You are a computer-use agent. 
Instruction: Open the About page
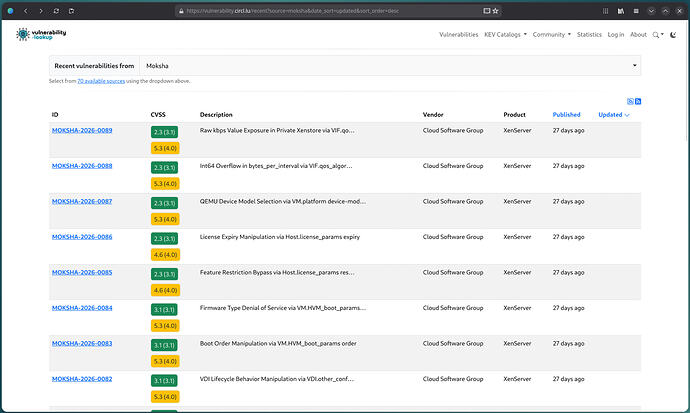[x=638, y=34]
